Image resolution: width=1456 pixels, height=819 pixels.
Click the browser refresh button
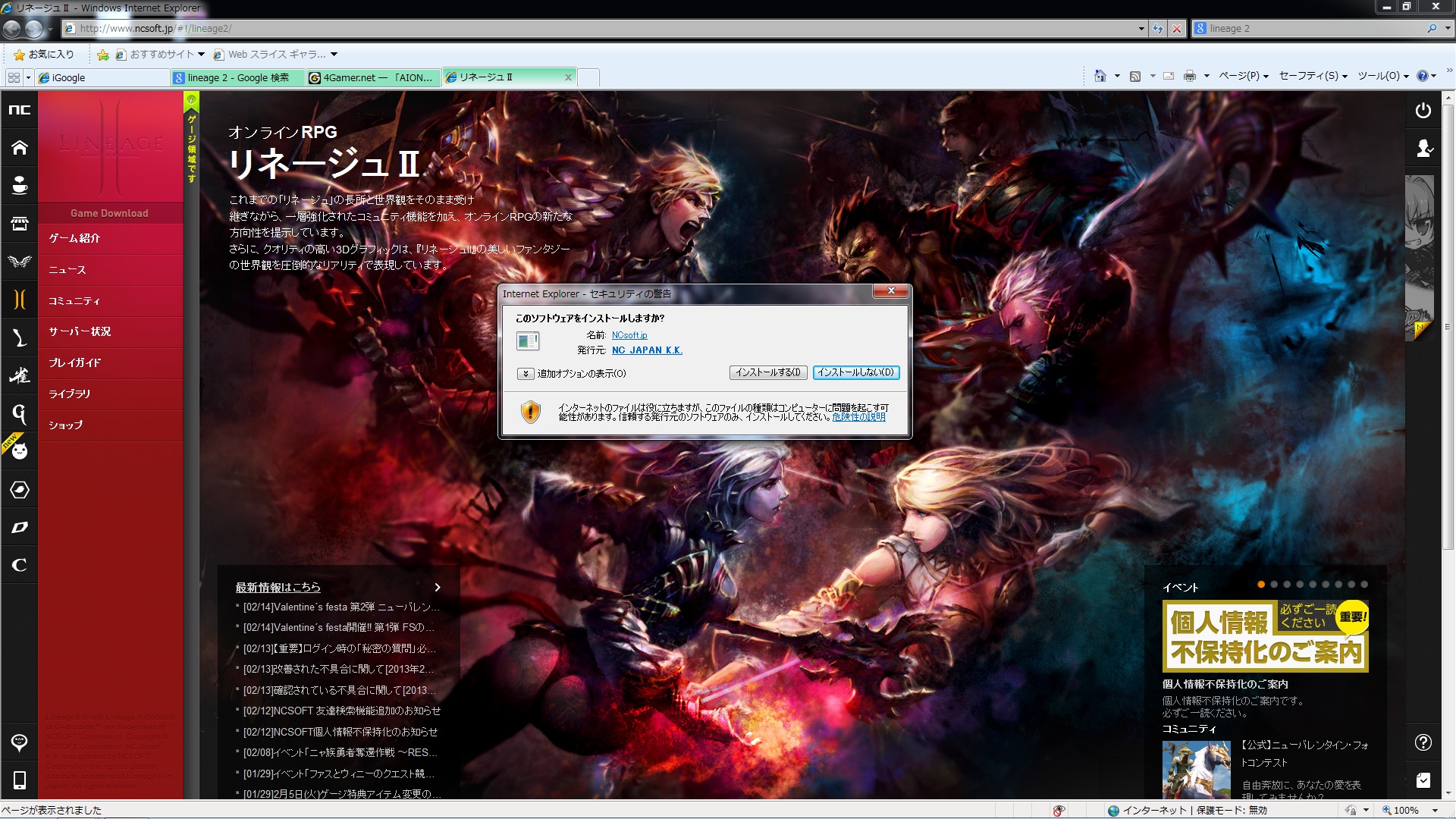[x=1158, y=29]
